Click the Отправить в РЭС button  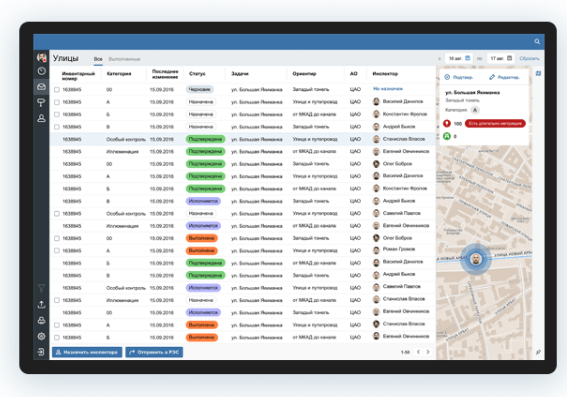pyautogui.click(x=154, y=352)
